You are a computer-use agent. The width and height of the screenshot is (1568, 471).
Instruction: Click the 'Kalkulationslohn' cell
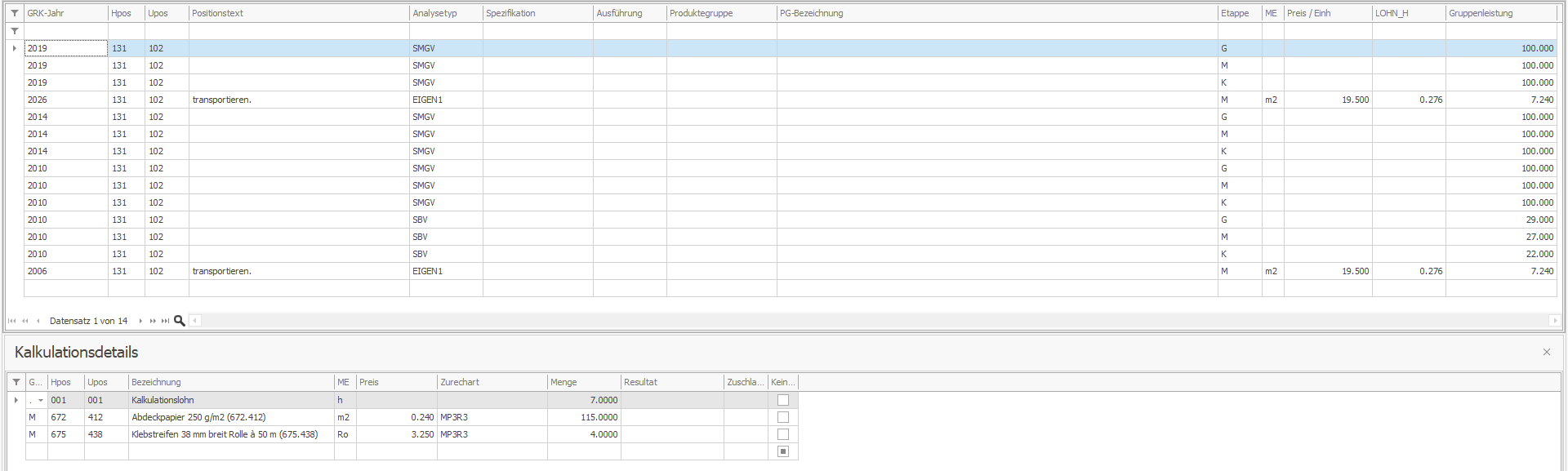231,400
